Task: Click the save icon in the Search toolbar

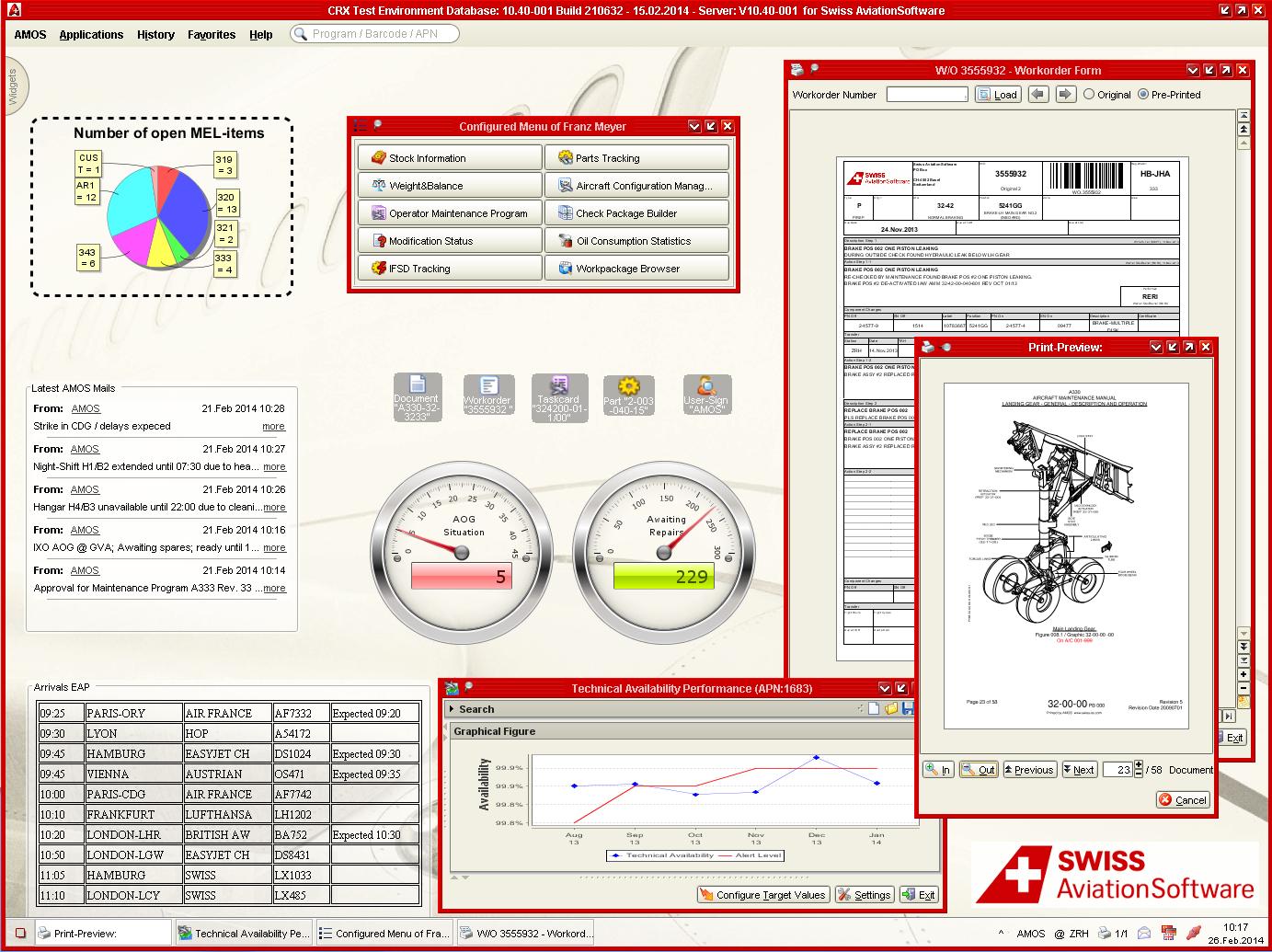Action: click(908, 708)
